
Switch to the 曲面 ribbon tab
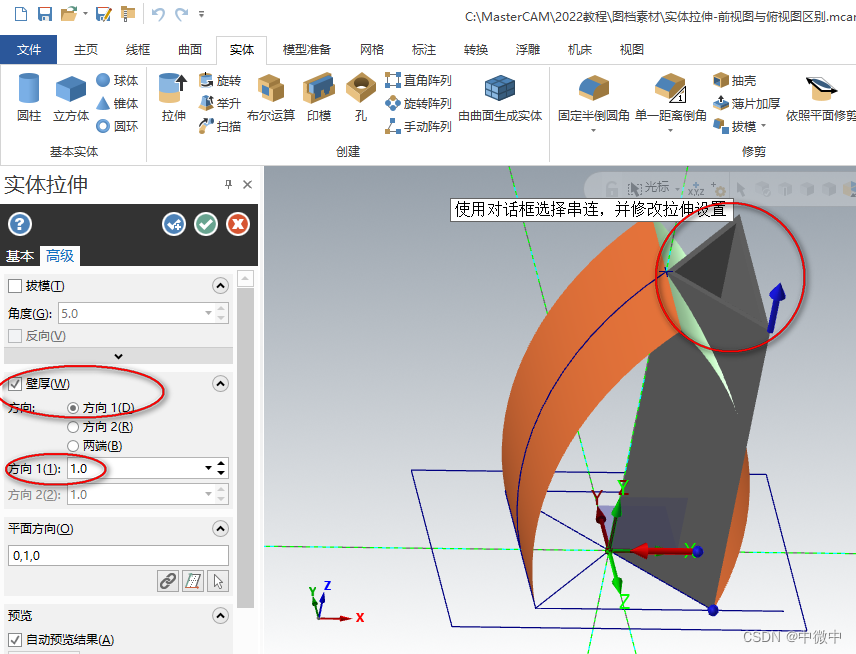(x=190, y=50)
